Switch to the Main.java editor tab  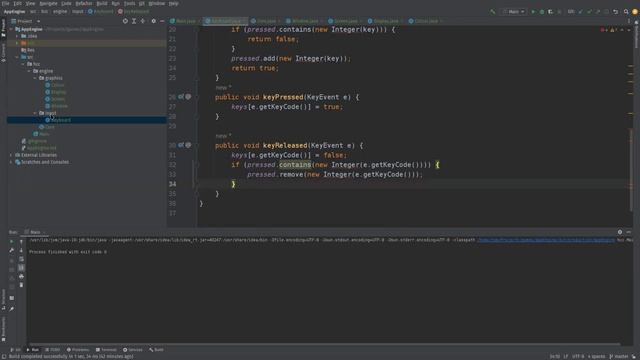[x=184, y=21]
